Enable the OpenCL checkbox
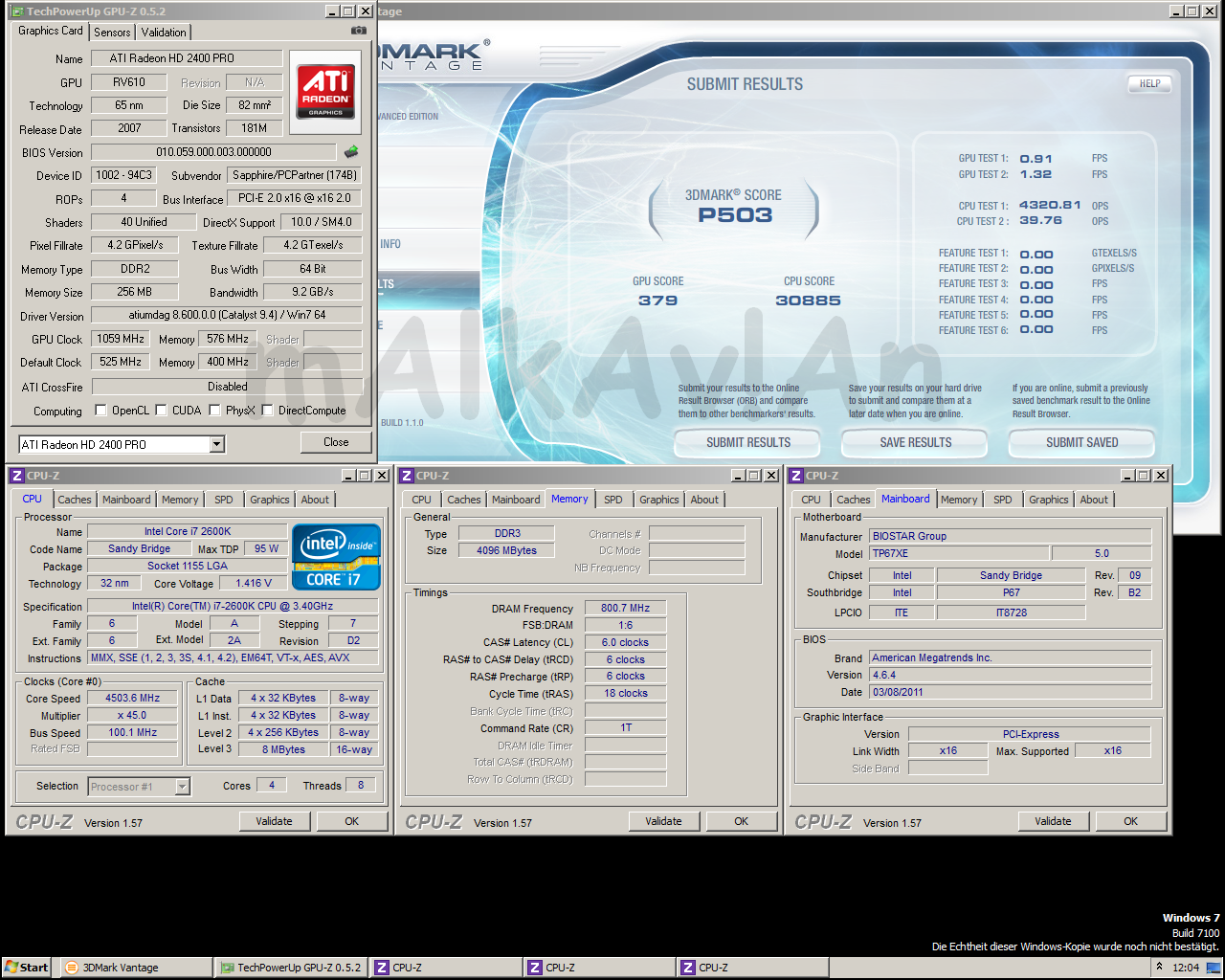This screenshot has height=980, width=1225. coord(100,411)
